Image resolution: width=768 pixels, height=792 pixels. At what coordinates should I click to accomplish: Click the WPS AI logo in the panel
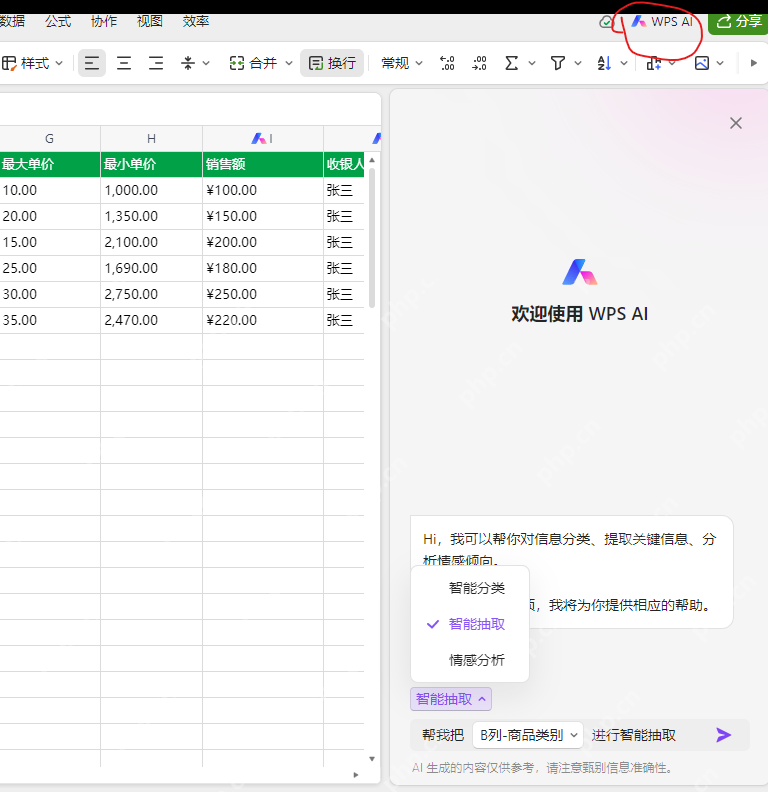tap(580, 272)
